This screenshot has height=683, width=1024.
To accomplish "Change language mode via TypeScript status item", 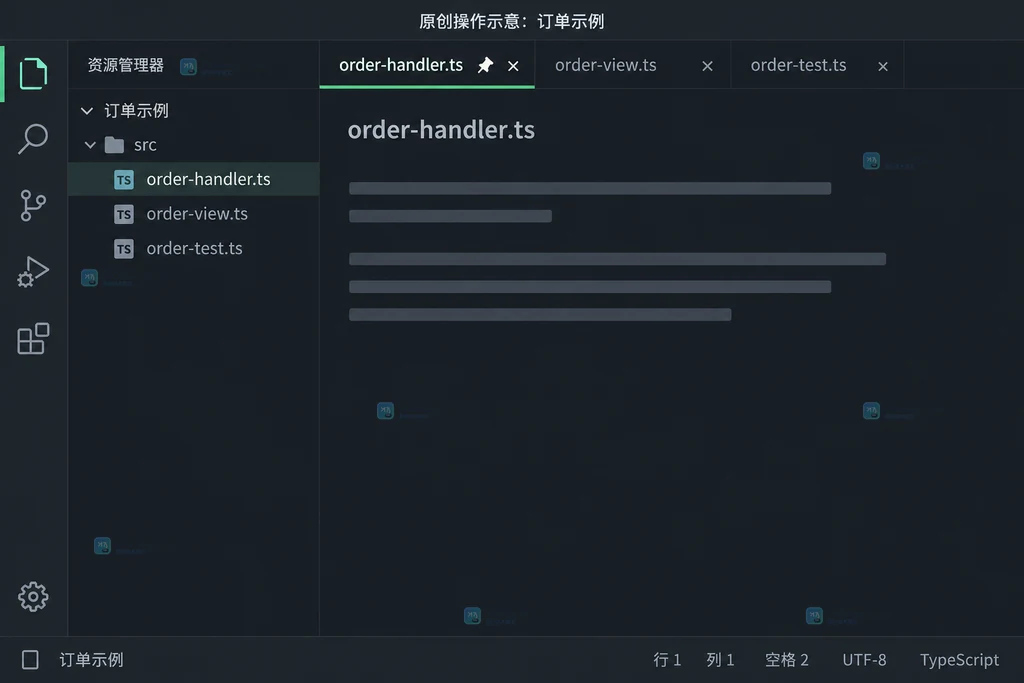I will (x=959, y=659).
